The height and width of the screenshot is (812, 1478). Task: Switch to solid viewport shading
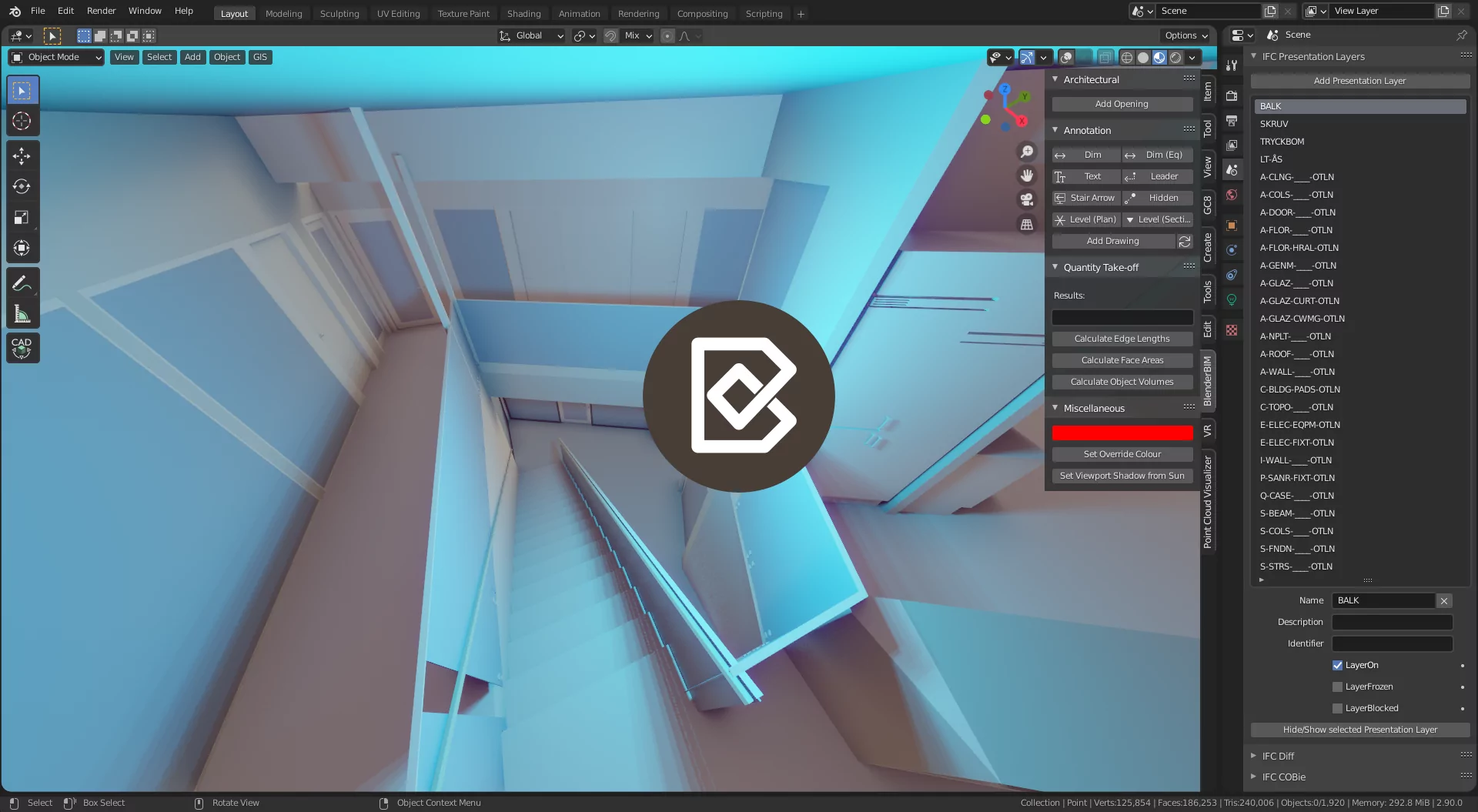1143,57
